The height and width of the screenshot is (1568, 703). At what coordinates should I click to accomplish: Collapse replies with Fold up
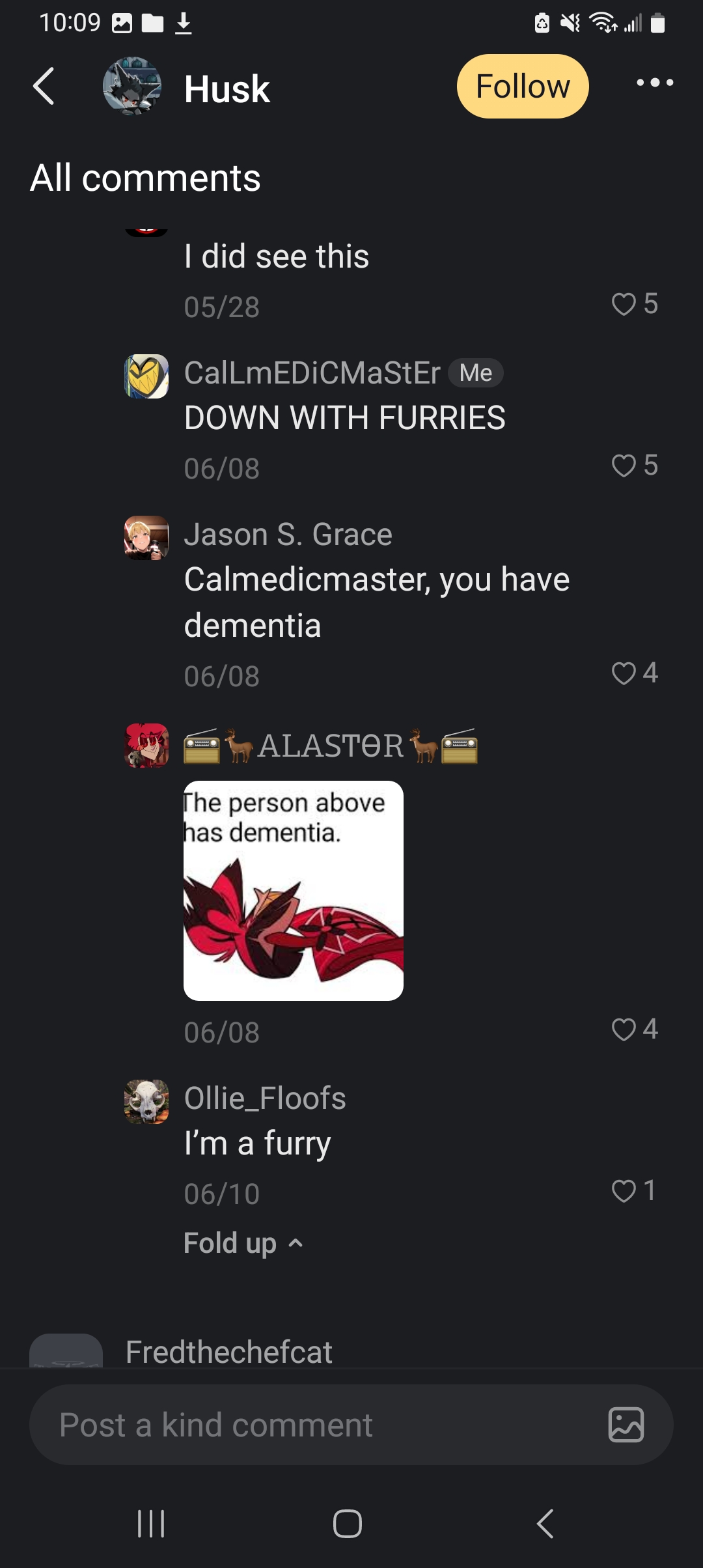point(244,1243)
